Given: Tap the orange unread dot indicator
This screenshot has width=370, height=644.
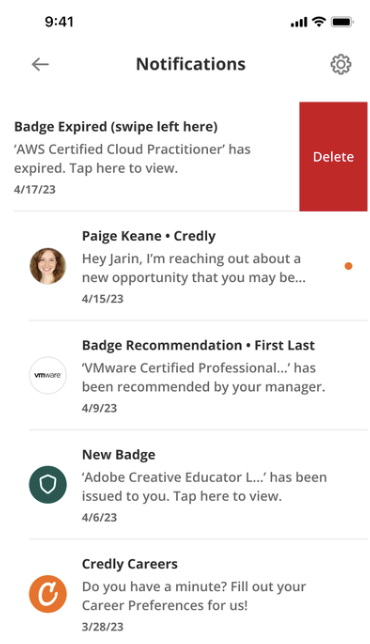Looking at the screenshot, I should [x=348, y=266].
